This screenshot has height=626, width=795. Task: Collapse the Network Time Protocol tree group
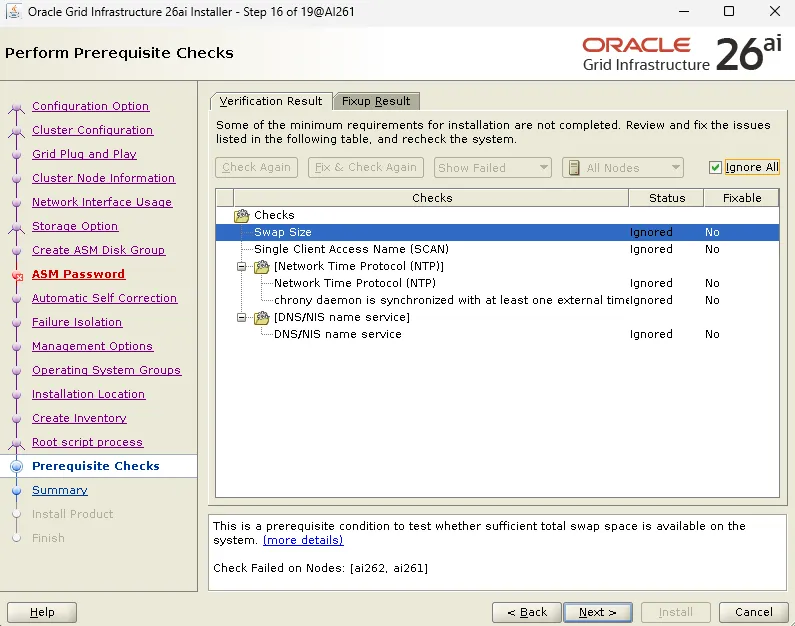coord(242,266)
